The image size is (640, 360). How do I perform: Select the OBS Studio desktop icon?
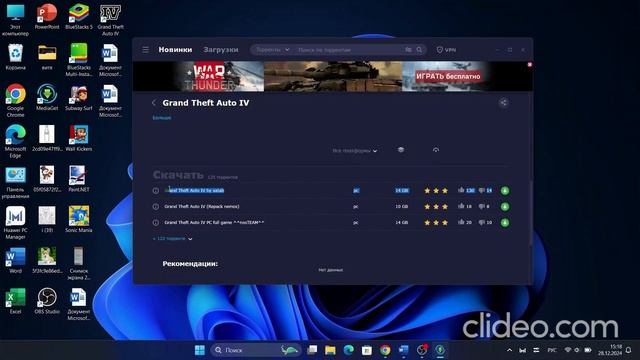47,300
